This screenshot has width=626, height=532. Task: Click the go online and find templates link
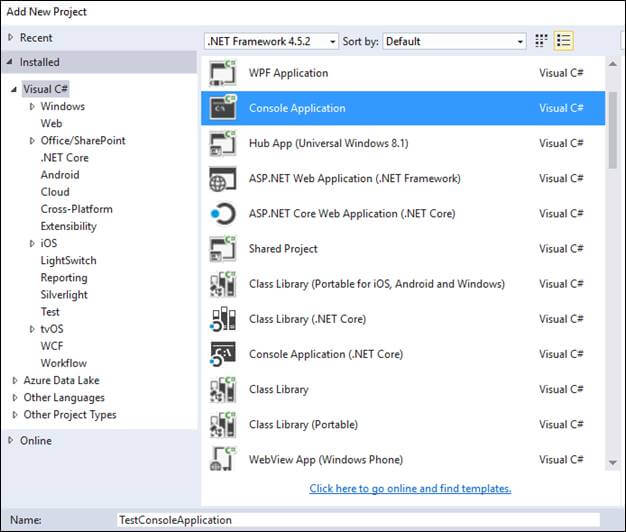[410, 488]
